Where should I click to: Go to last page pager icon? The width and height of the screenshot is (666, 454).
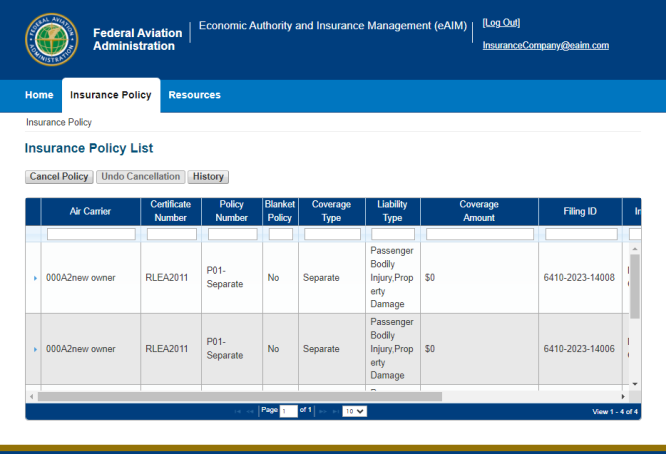coord(336,411)
